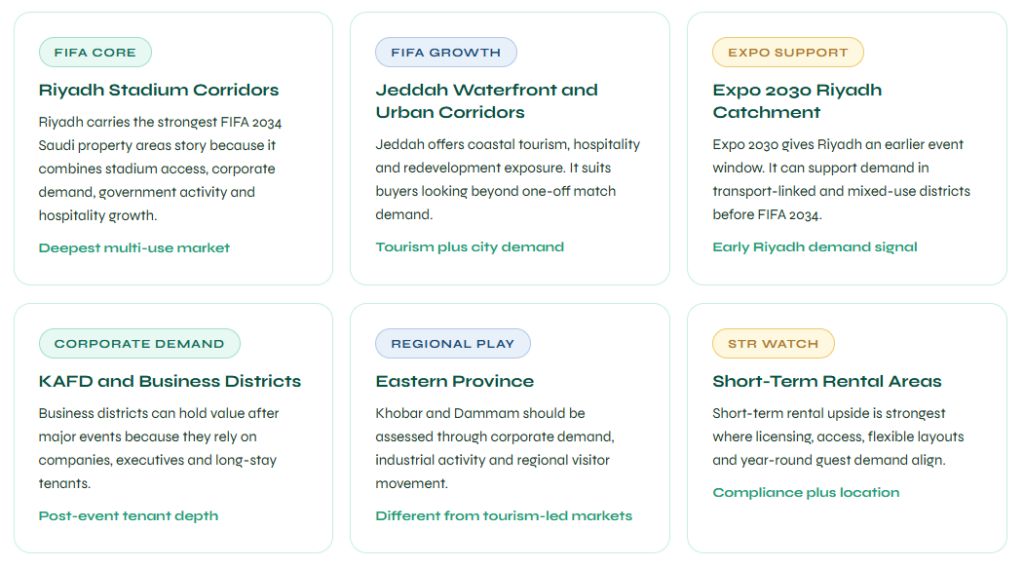Select the EXPO SUPPORT badge

pyautogui.click(x=788, y=52)
